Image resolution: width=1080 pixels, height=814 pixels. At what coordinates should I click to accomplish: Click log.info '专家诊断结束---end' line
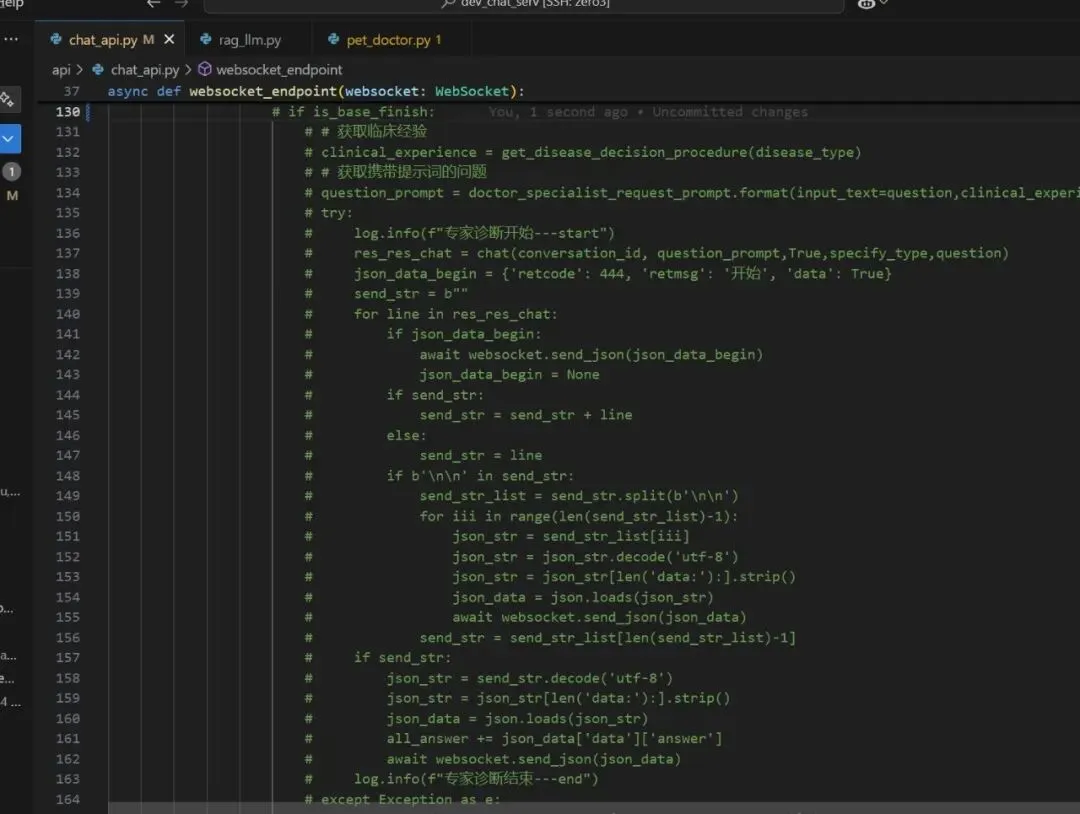pos(476,779)
